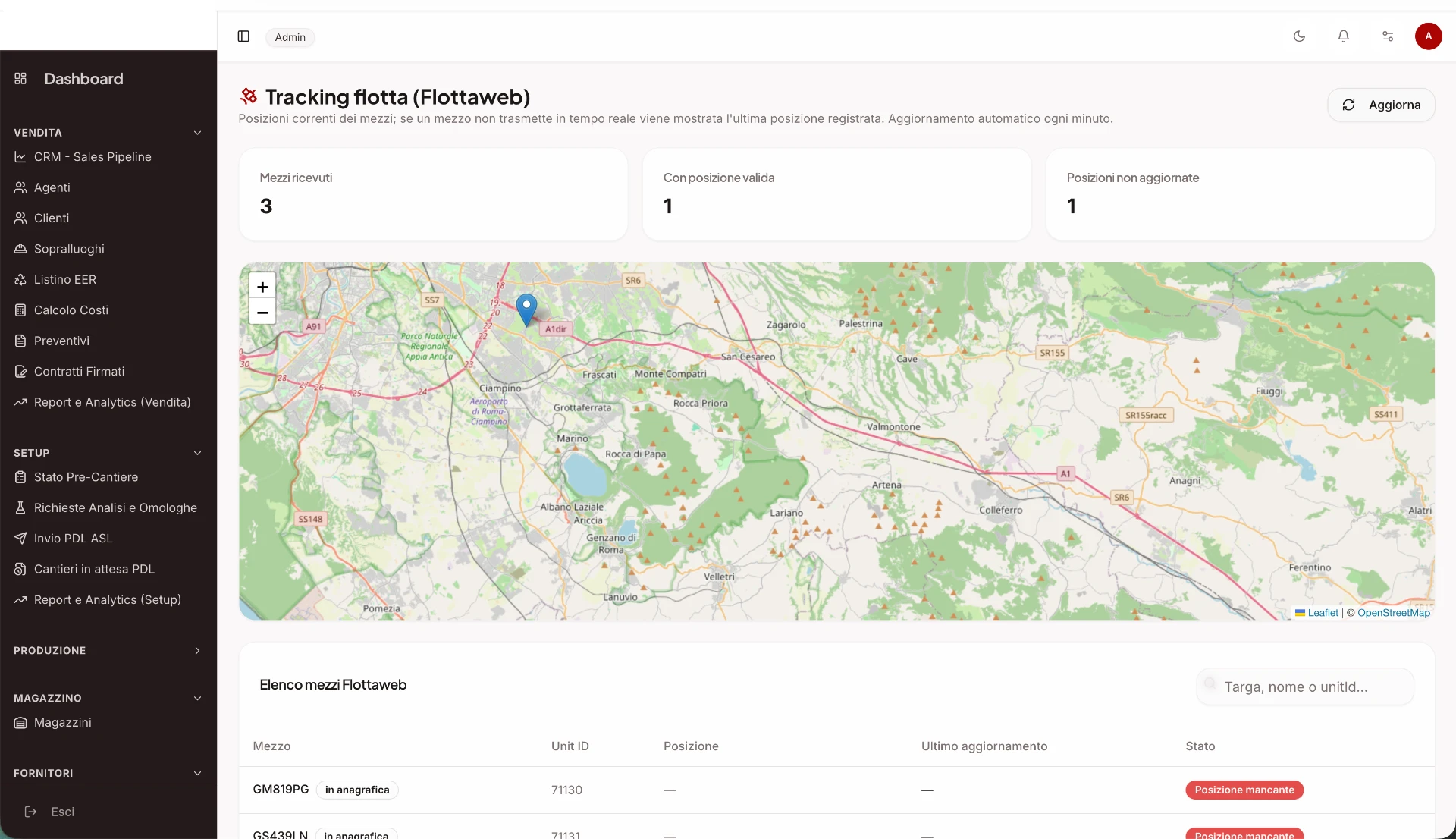Image resolution: width=1456 pixels, height=839 pixels.
Task: Click the Richieste Analisi flask icon
Action: (20, 507)
